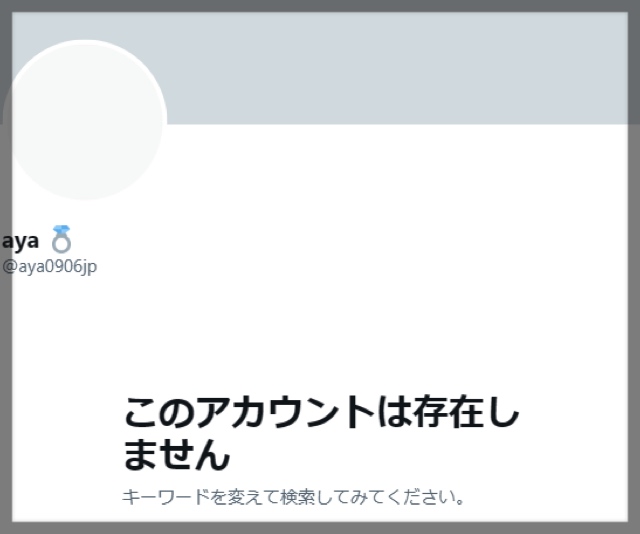The image size is (640, 534).
Task: Click the dark gray border above banner
Action: click(320, 6)
